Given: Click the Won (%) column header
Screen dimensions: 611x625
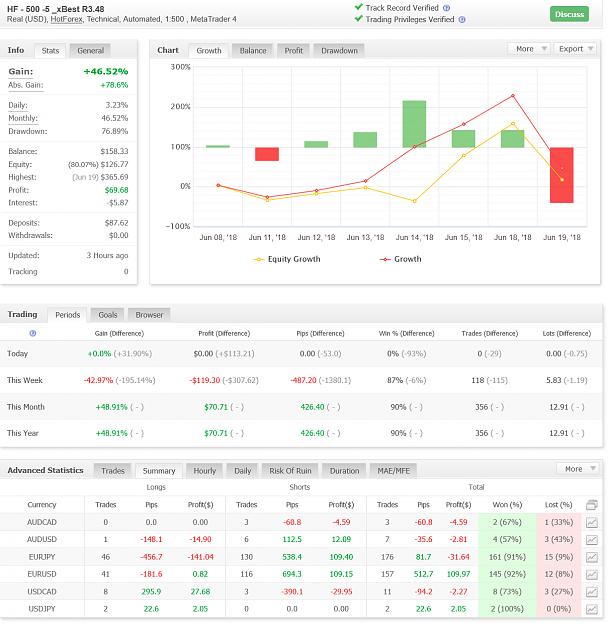Looking at the screenshot, I should click(507, 505).
